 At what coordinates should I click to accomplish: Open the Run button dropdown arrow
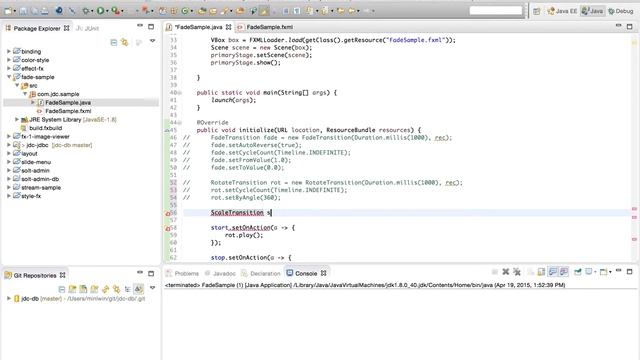point(107,11)
